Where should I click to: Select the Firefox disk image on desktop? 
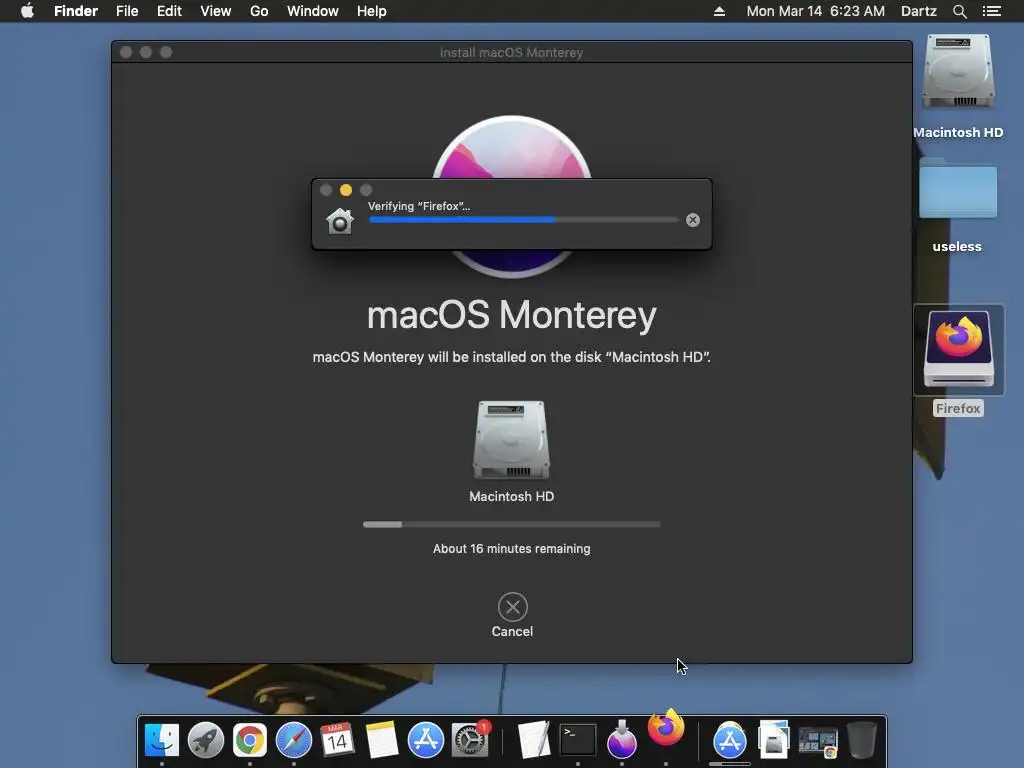click(x=959, y=349)
